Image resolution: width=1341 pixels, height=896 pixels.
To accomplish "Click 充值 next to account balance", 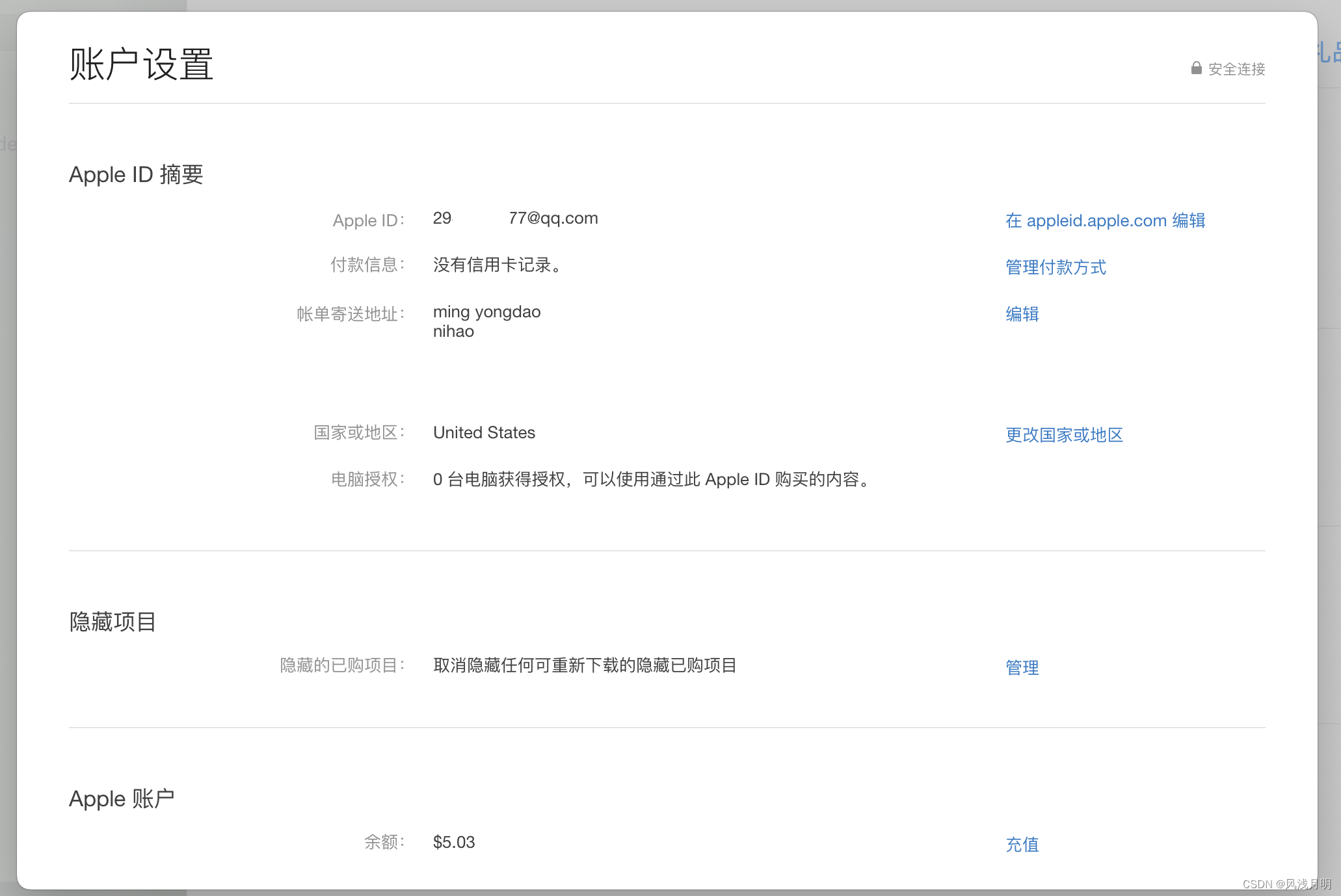I will (x=1022, y=845).
